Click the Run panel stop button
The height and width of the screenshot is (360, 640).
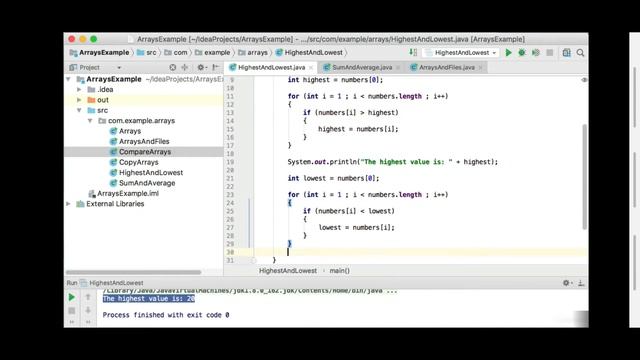pos(71,311)
